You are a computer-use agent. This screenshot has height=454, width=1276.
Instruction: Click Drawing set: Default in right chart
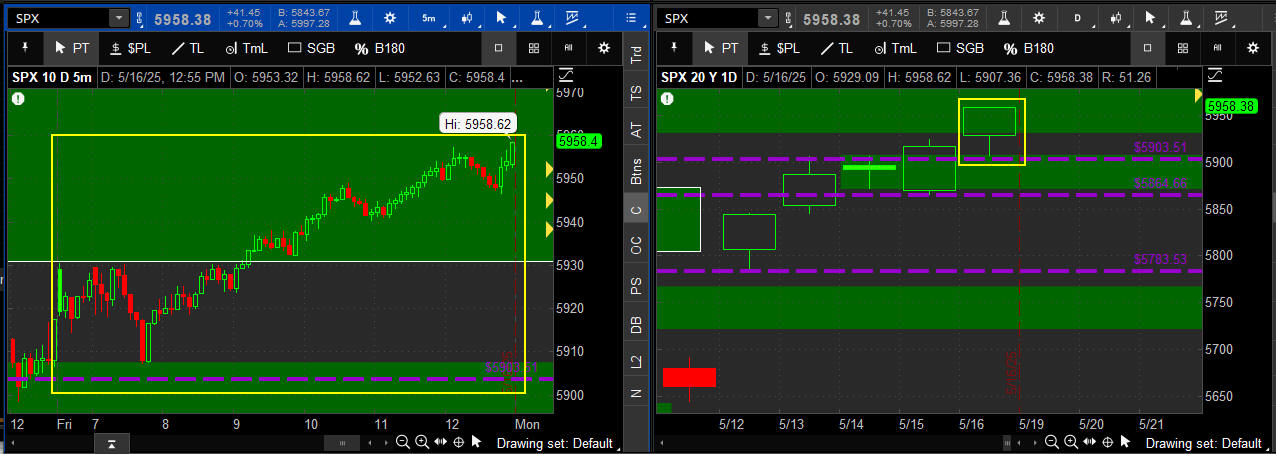pos(1203,443)
